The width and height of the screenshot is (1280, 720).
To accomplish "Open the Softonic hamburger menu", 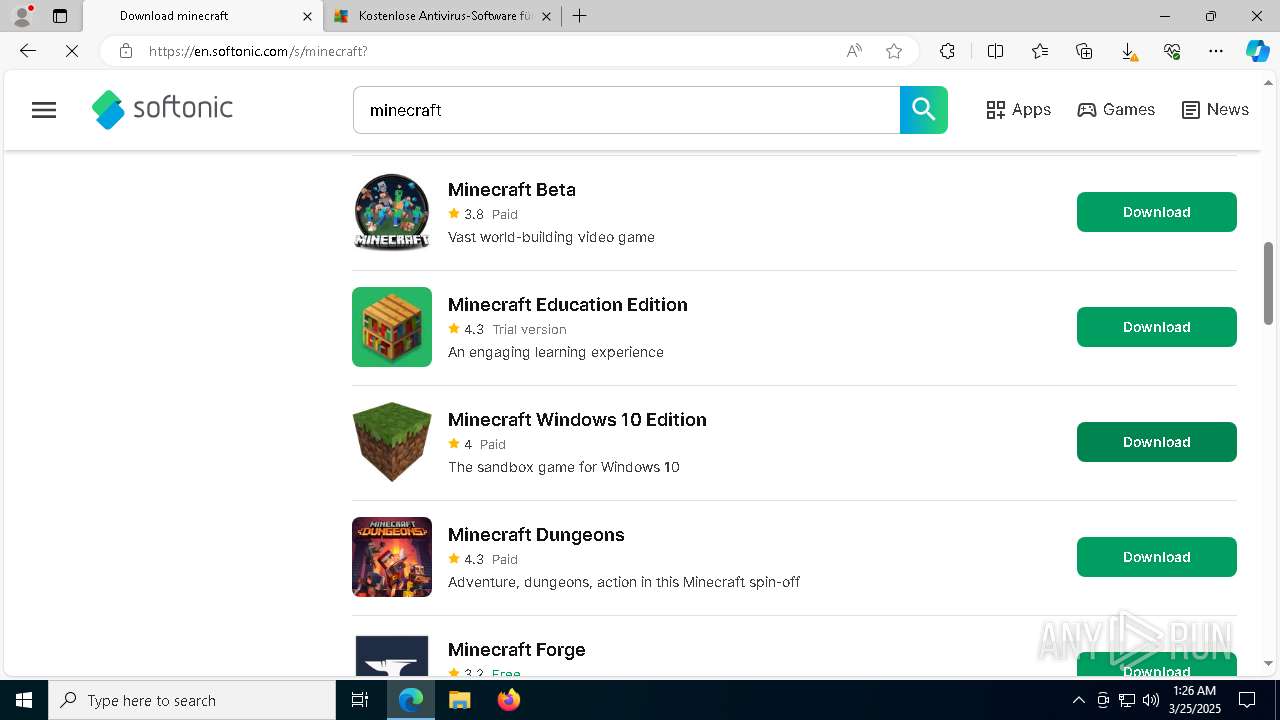I will (x=44, y=110).
